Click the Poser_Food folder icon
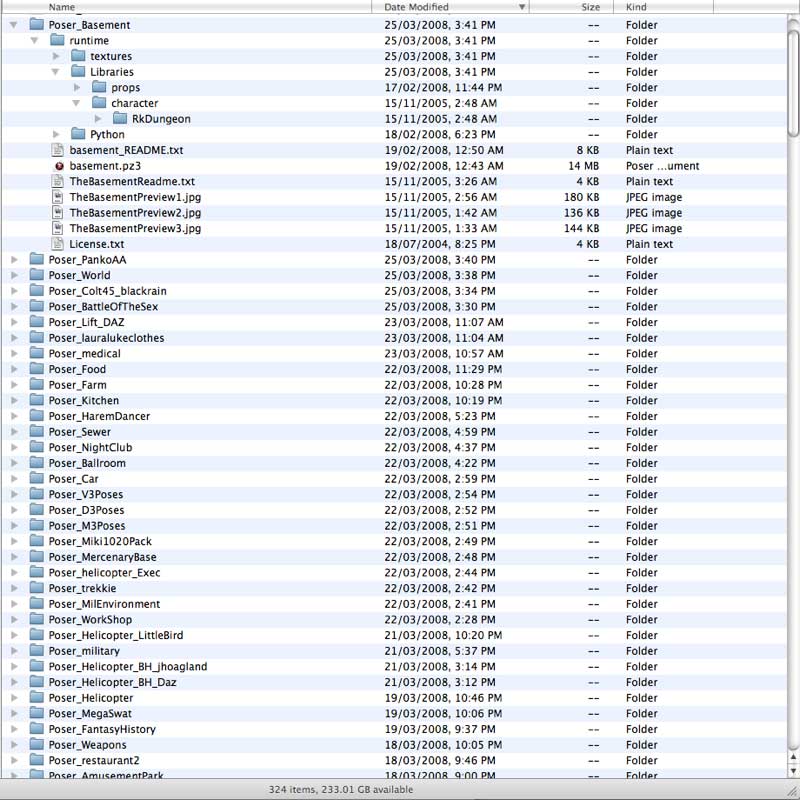800x800 pixels. (36, 369)
